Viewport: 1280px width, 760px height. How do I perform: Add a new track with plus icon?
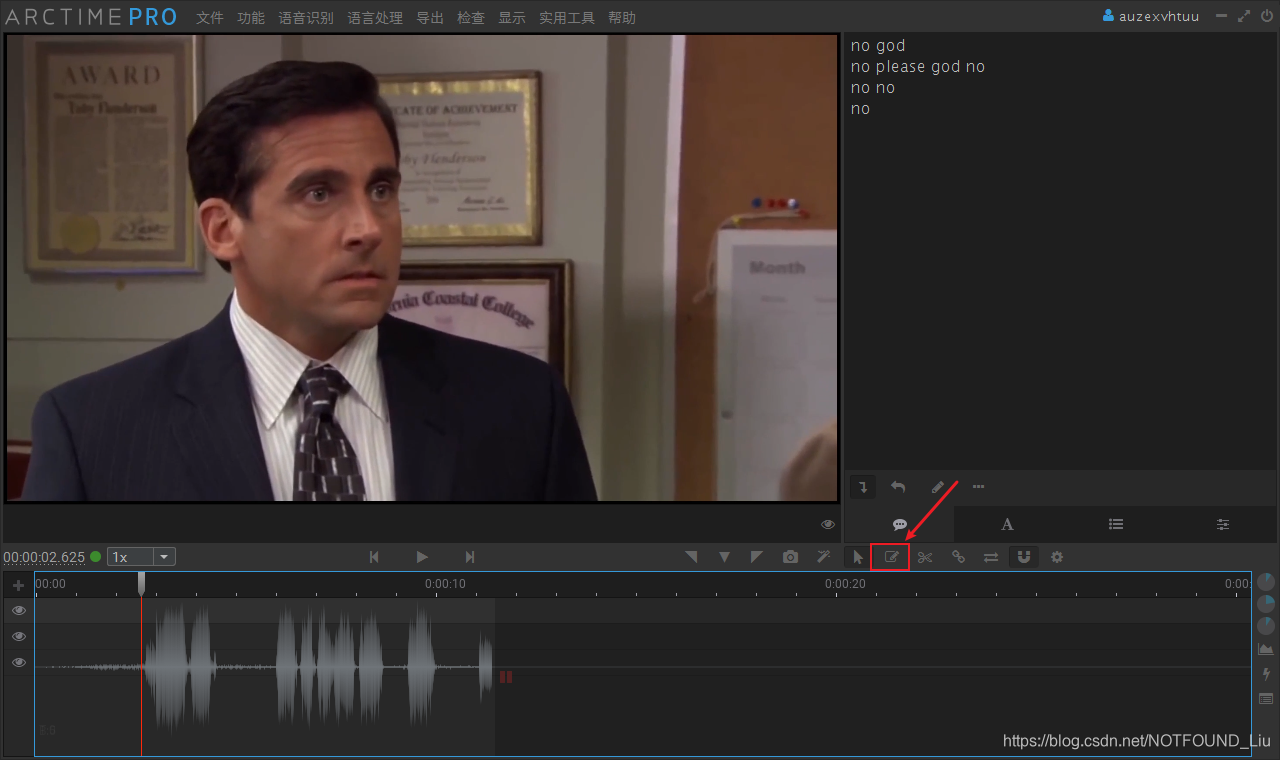pyautogui.click(x=18, y=585)
